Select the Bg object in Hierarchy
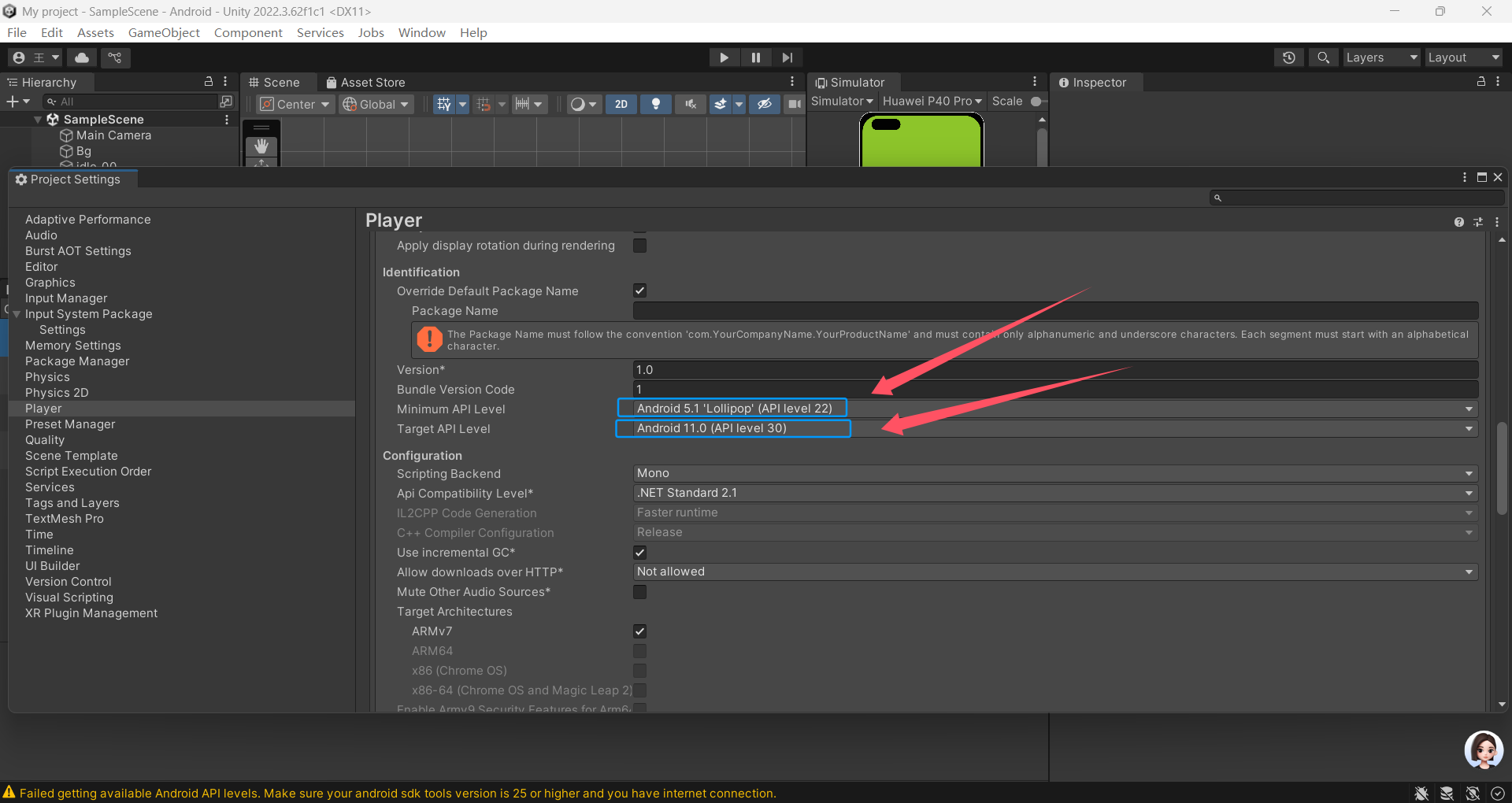Viewport: 1512px width, 803px height. (x=83, y=151)
